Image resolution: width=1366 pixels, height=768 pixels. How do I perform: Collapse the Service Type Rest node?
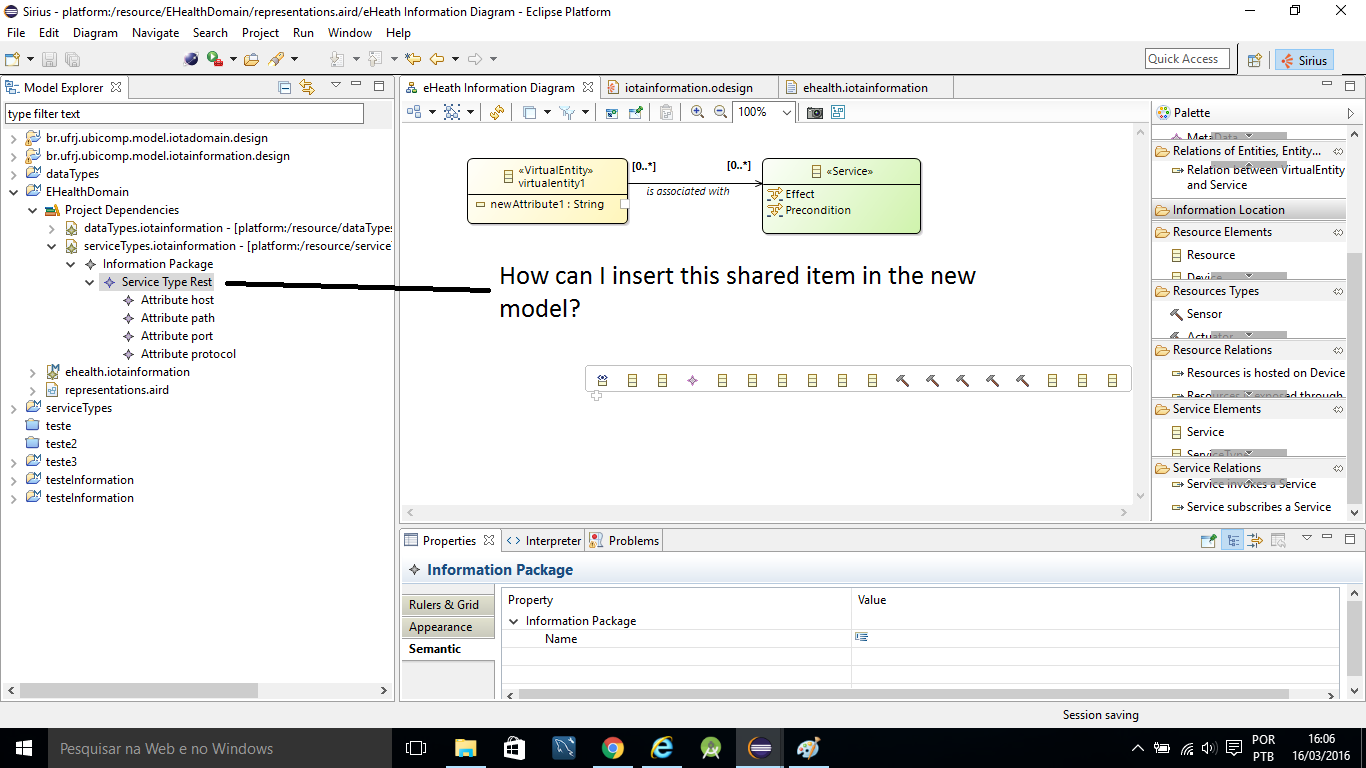click(90, 283)
